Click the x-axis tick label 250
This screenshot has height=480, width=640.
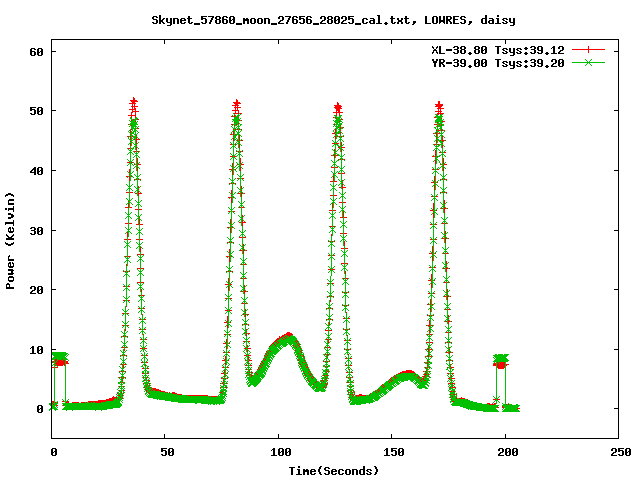pyautogui.click(x=620, y=452)
